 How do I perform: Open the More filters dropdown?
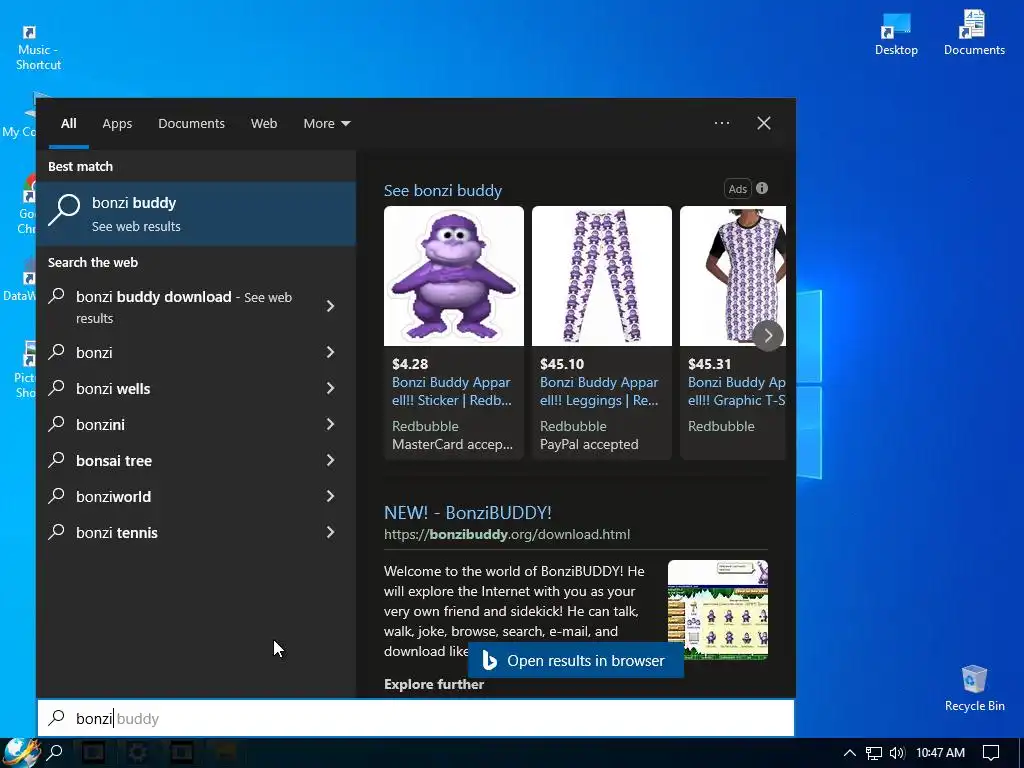(327, 123)
